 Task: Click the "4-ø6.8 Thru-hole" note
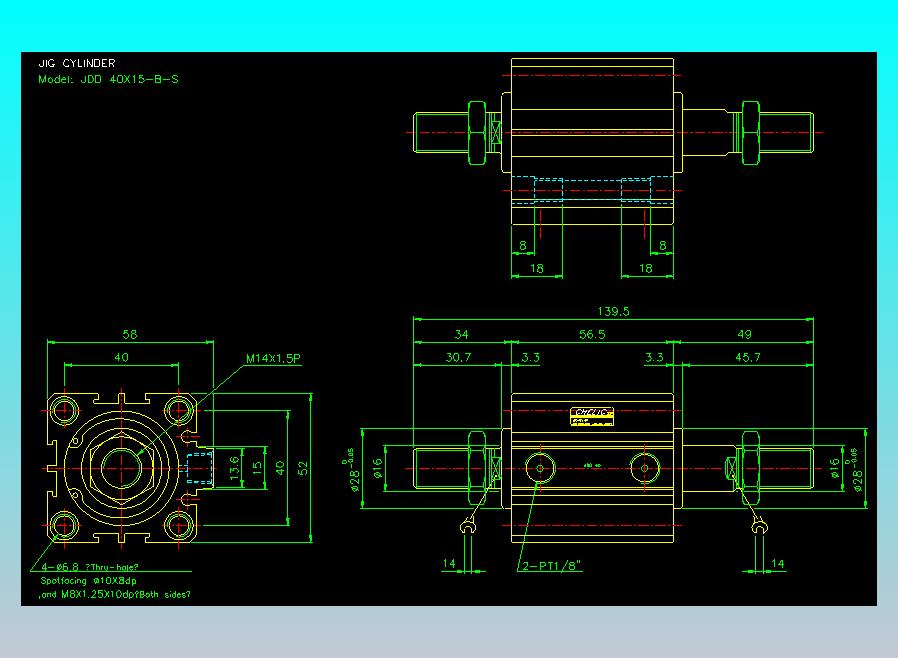coord(90,567)
